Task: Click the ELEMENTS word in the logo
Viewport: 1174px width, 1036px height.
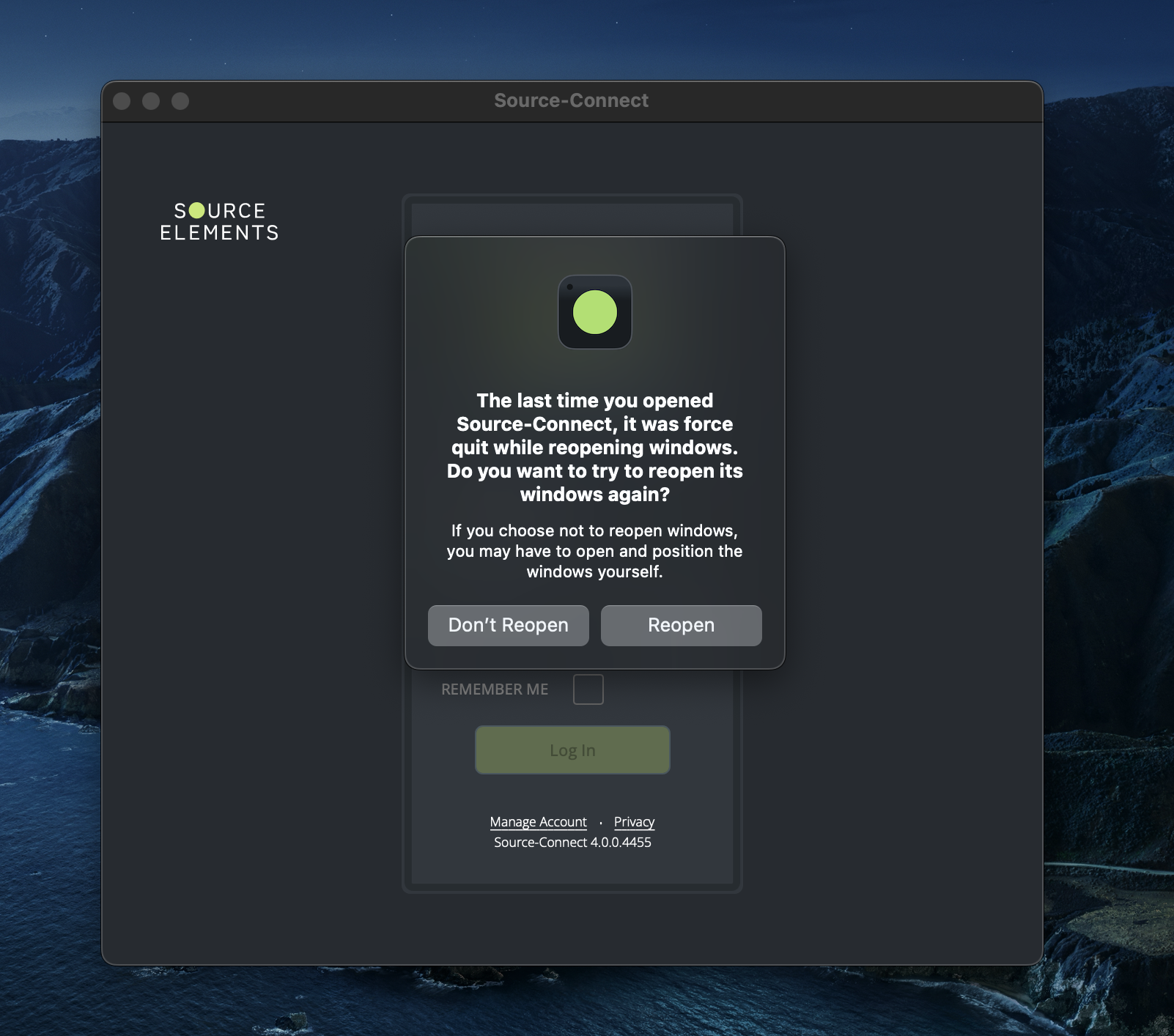Action: coord(219,233)
